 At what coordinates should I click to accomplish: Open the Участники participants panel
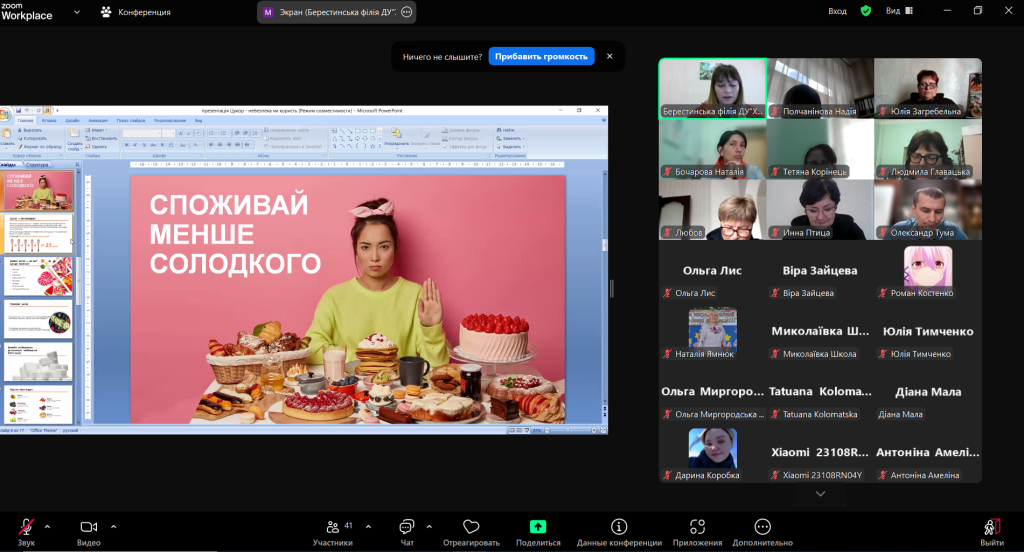point(332,532)
